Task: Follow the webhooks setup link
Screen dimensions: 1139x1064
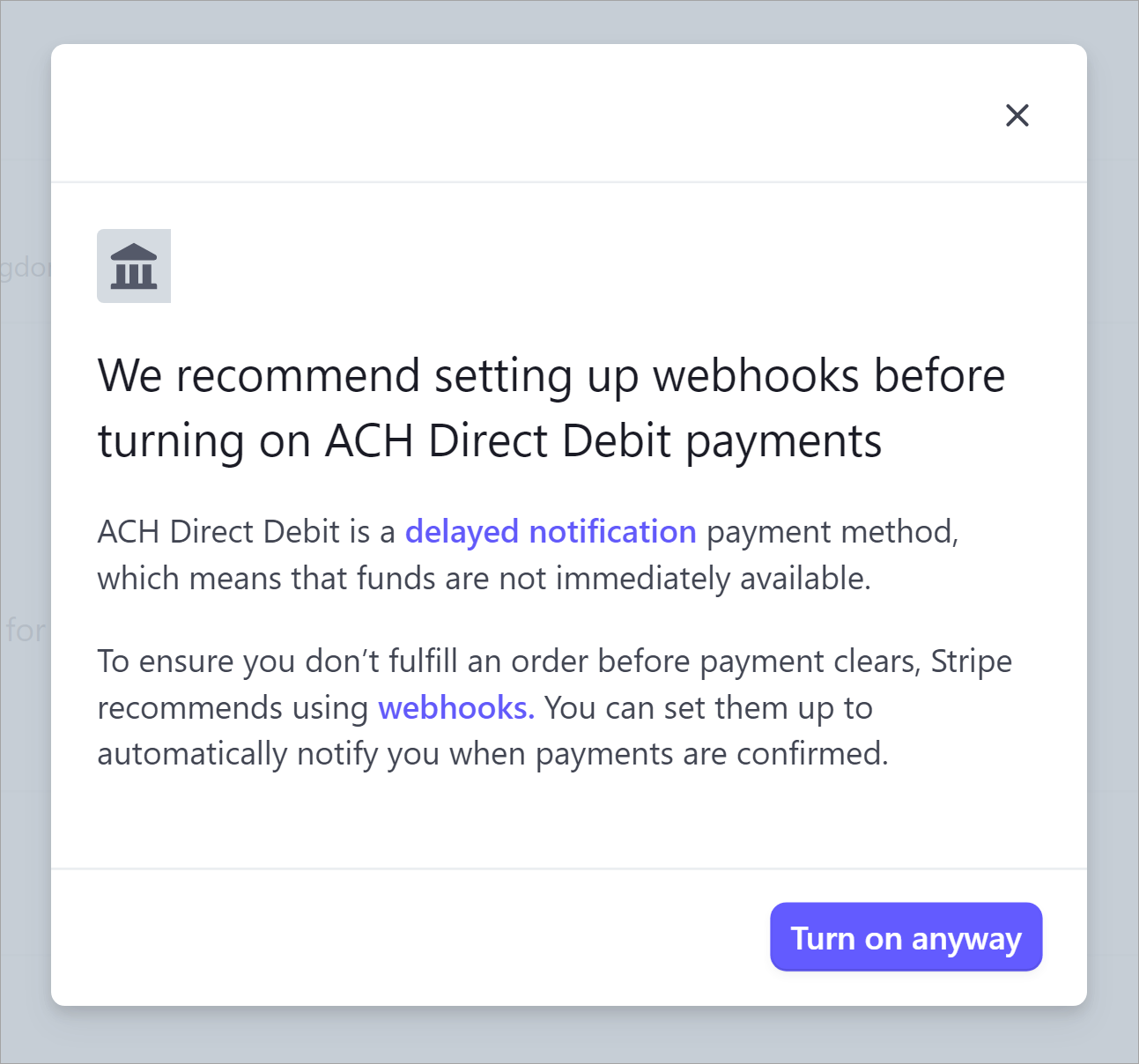Action: pos(455,707)
